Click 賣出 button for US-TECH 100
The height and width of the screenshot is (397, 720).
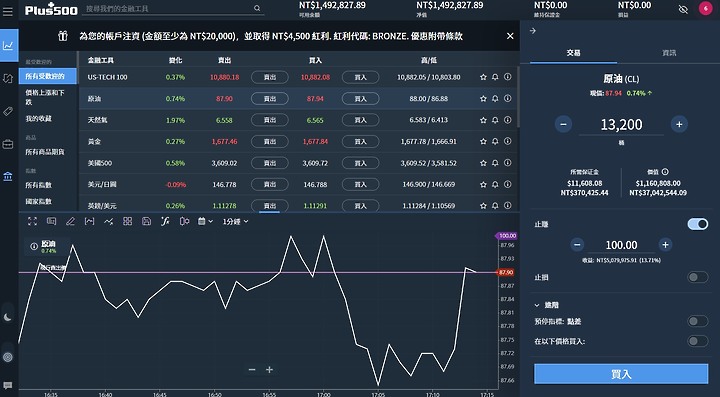pyautogui.click(x=270, y=77)
